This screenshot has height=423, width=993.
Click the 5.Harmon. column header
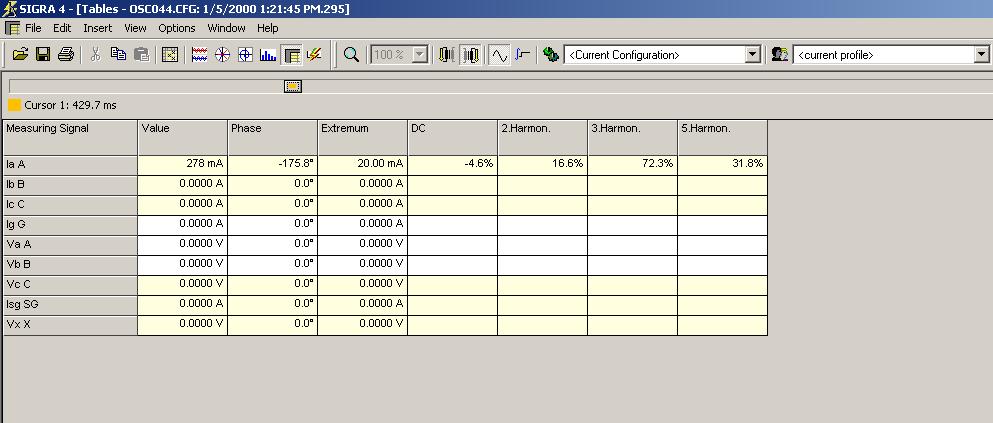click(723, 137)
